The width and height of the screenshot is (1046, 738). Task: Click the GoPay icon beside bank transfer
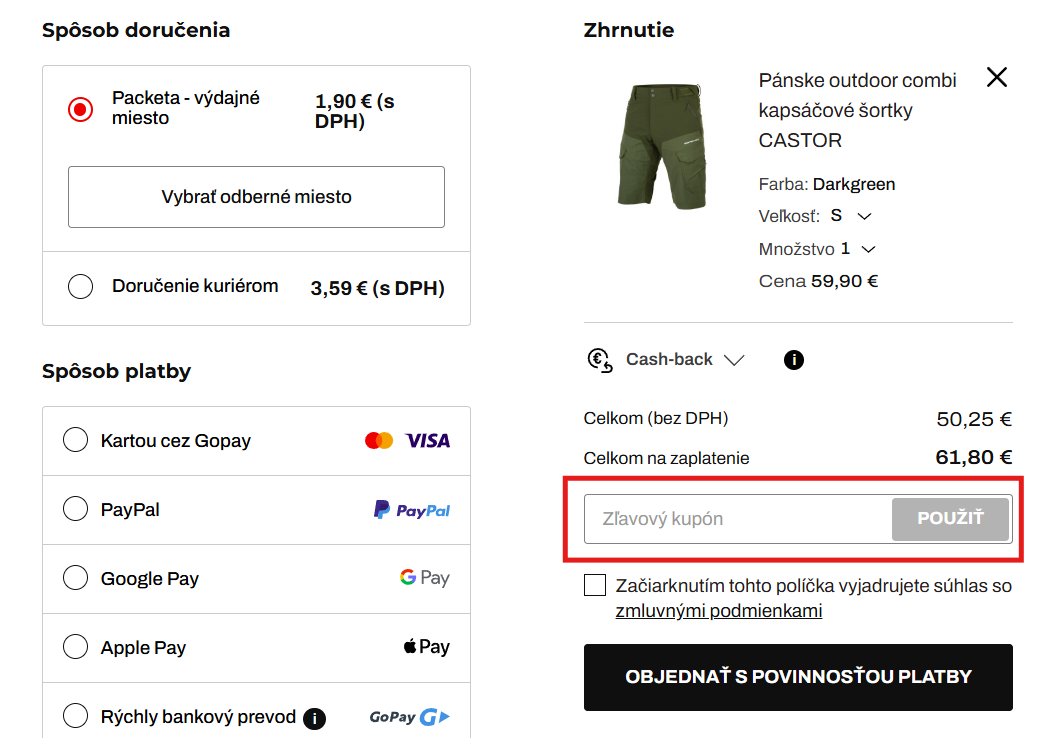pos(410,716)
